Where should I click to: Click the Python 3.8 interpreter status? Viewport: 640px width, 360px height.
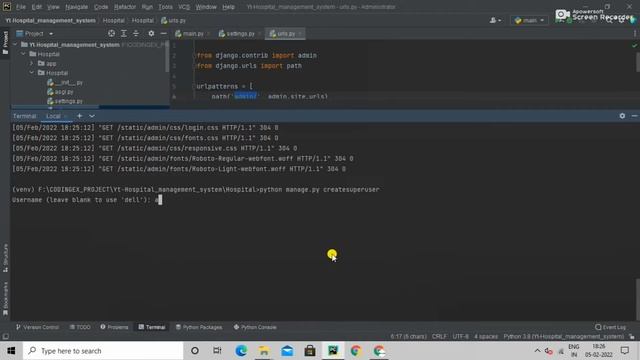[x=563, y=336]
